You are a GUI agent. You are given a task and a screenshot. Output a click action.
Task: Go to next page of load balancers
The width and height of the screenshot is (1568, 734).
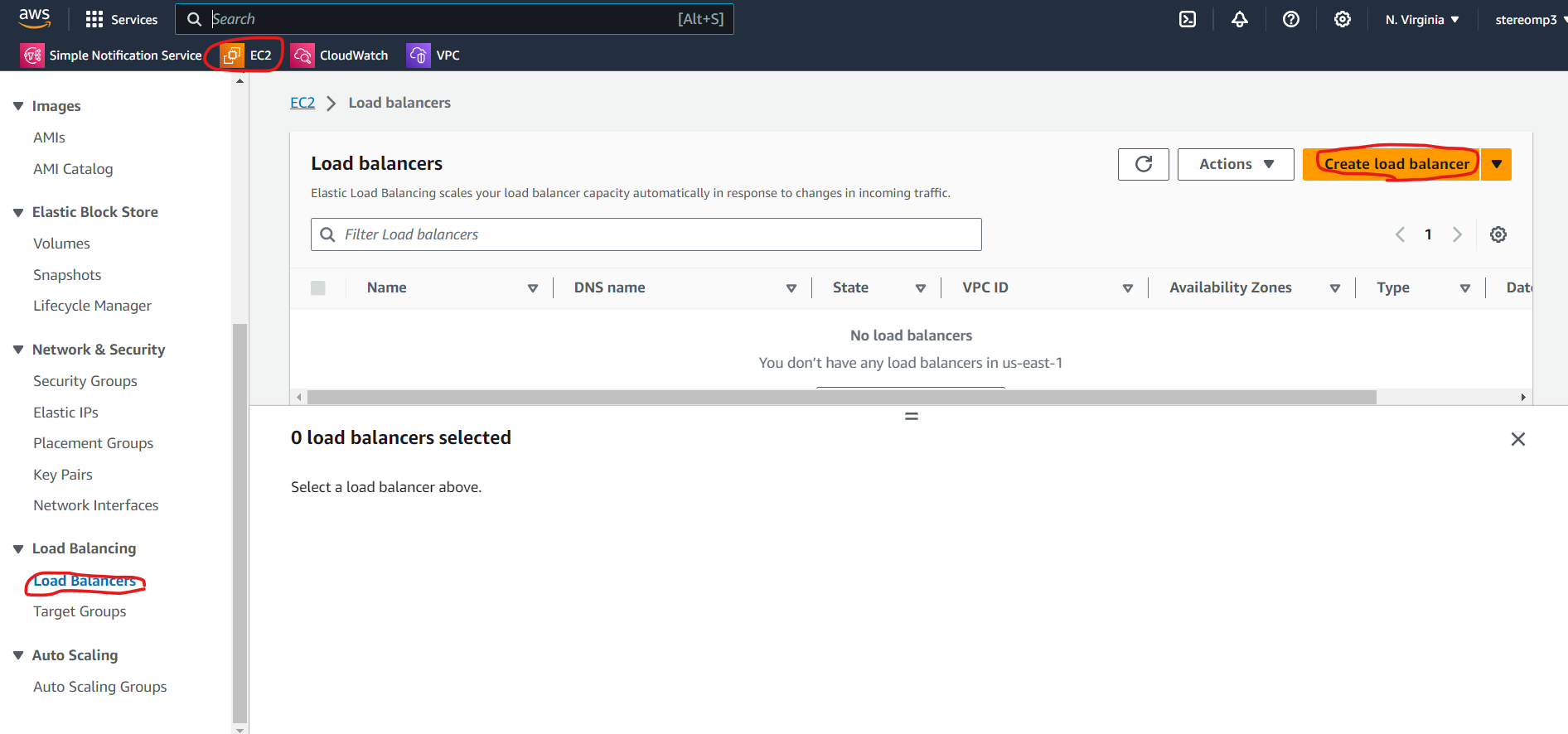[x=1457, y=234]
